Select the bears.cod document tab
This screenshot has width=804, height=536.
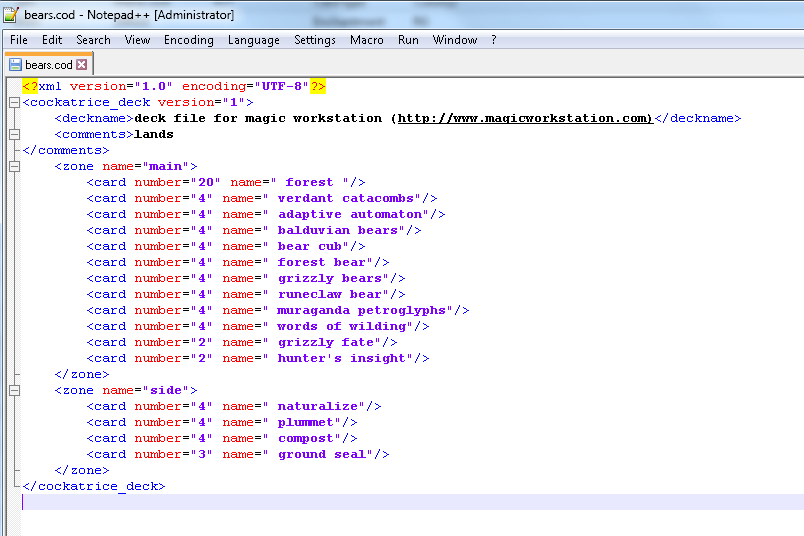49,65
